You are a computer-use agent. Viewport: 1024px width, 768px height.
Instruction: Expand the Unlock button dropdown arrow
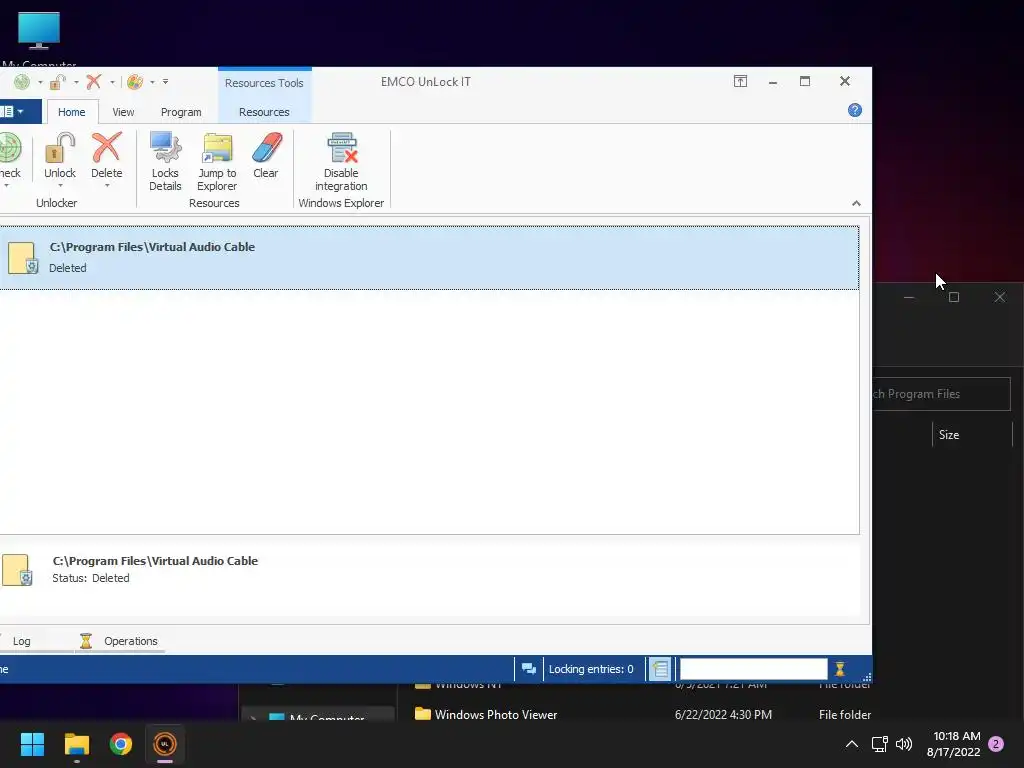60,186
